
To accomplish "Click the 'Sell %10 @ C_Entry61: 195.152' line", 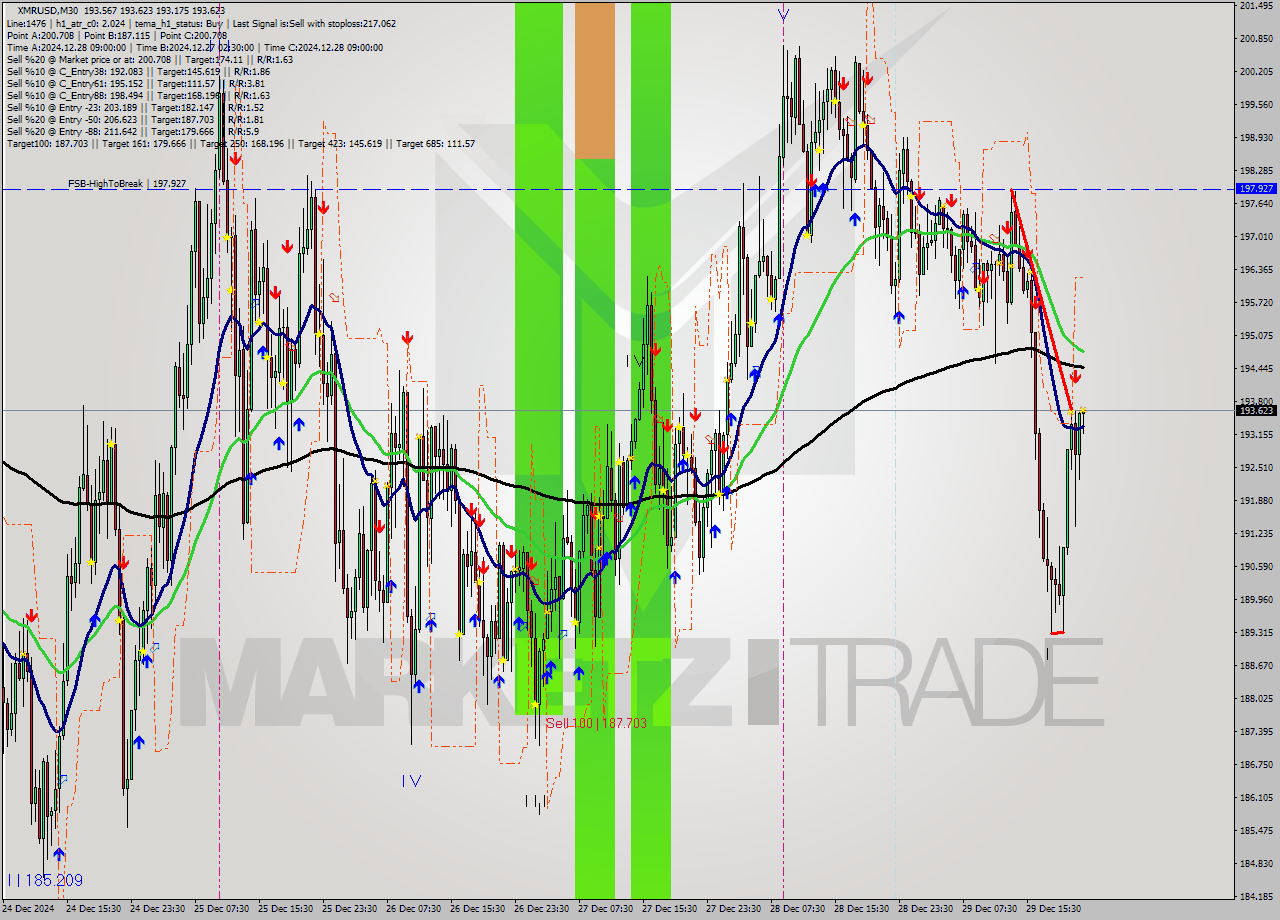I will (136, 83).
